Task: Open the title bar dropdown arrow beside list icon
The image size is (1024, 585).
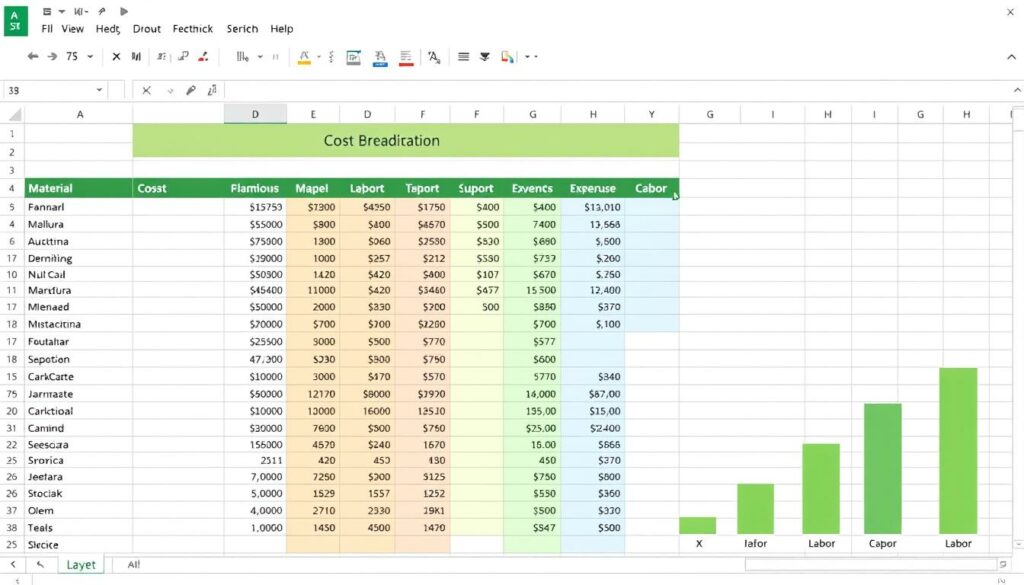Action: [61, 11]
